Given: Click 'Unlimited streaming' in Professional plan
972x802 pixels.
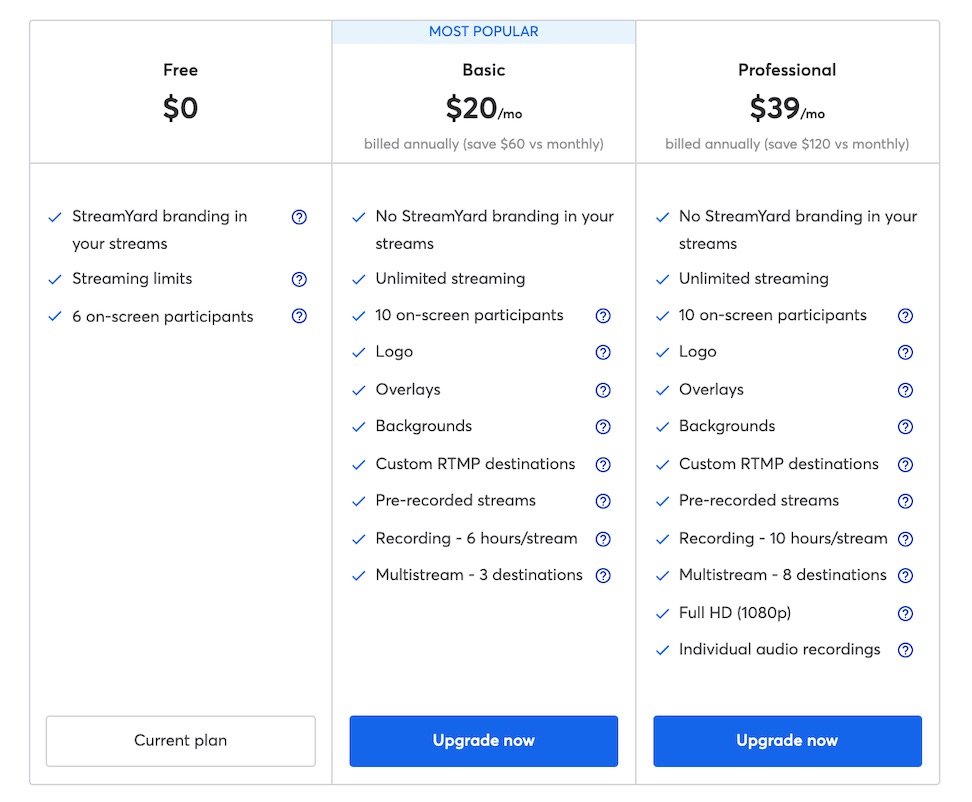Looking at the screenshot, I should pos(753,279).
